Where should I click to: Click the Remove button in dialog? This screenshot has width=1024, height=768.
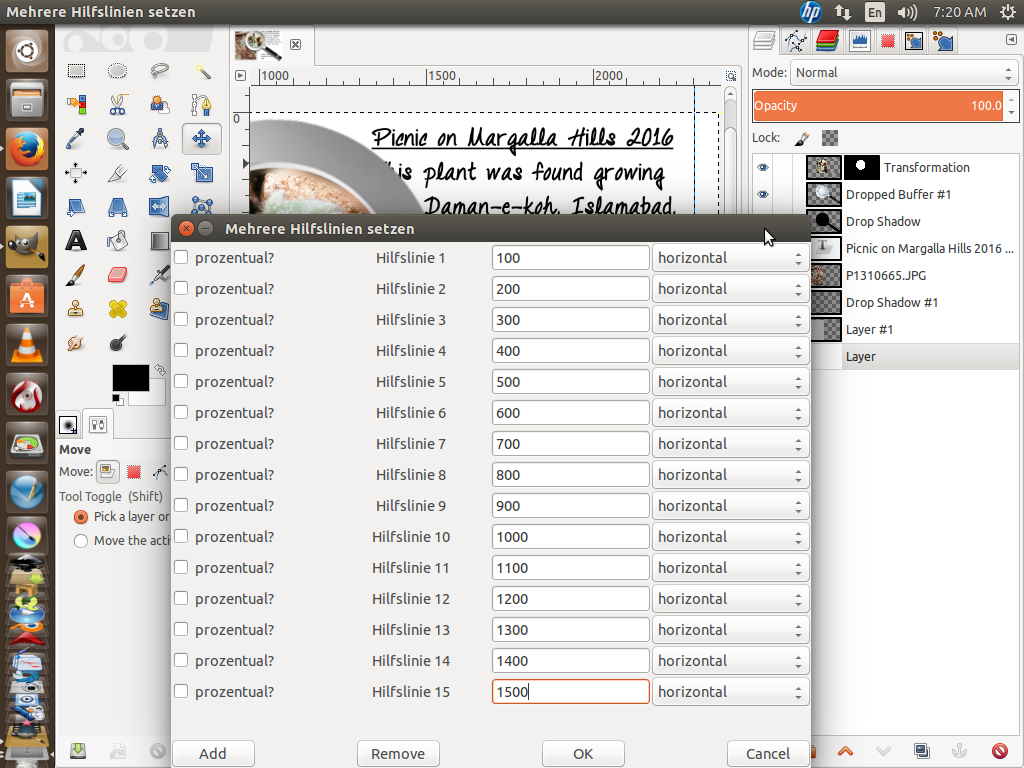tap(398, 754)
